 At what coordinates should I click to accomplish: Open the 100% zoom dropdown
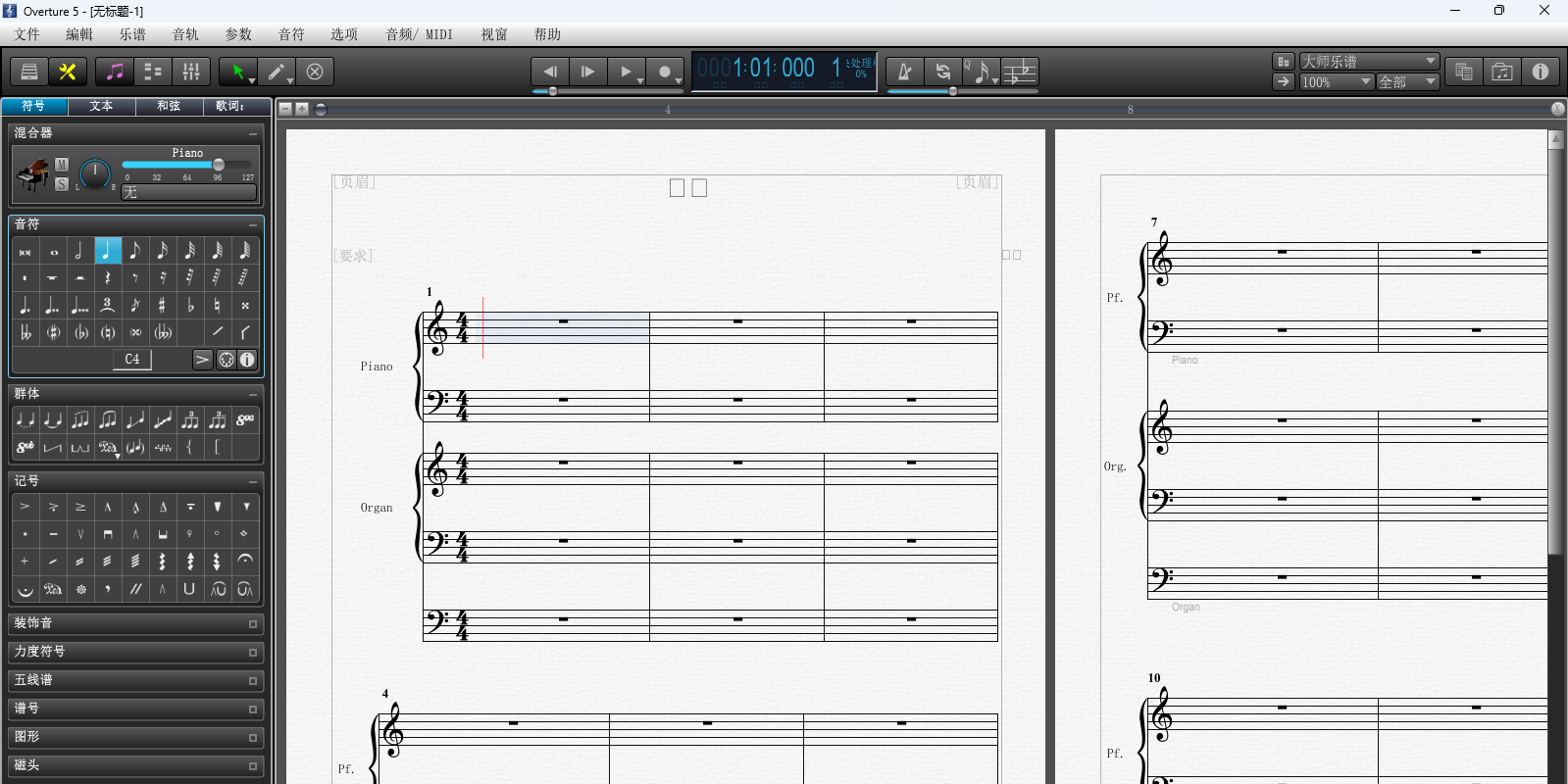1336,82
